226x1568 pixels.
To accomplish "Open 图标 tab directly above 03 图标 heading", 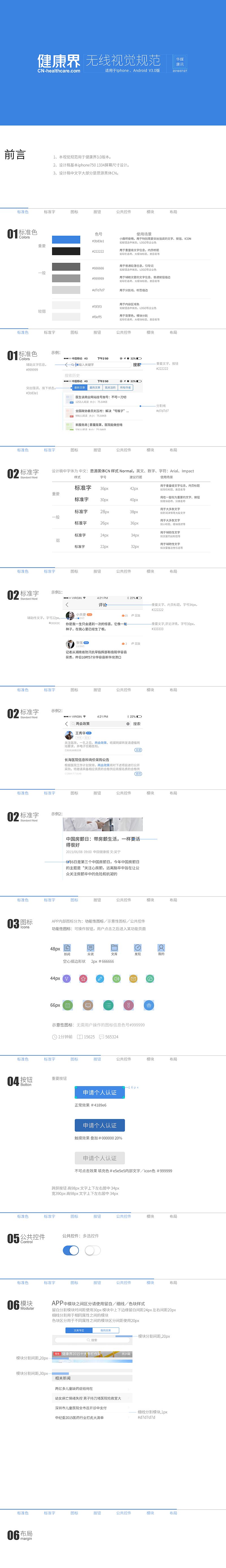I will pyautogui.click(x=74, y=900).
